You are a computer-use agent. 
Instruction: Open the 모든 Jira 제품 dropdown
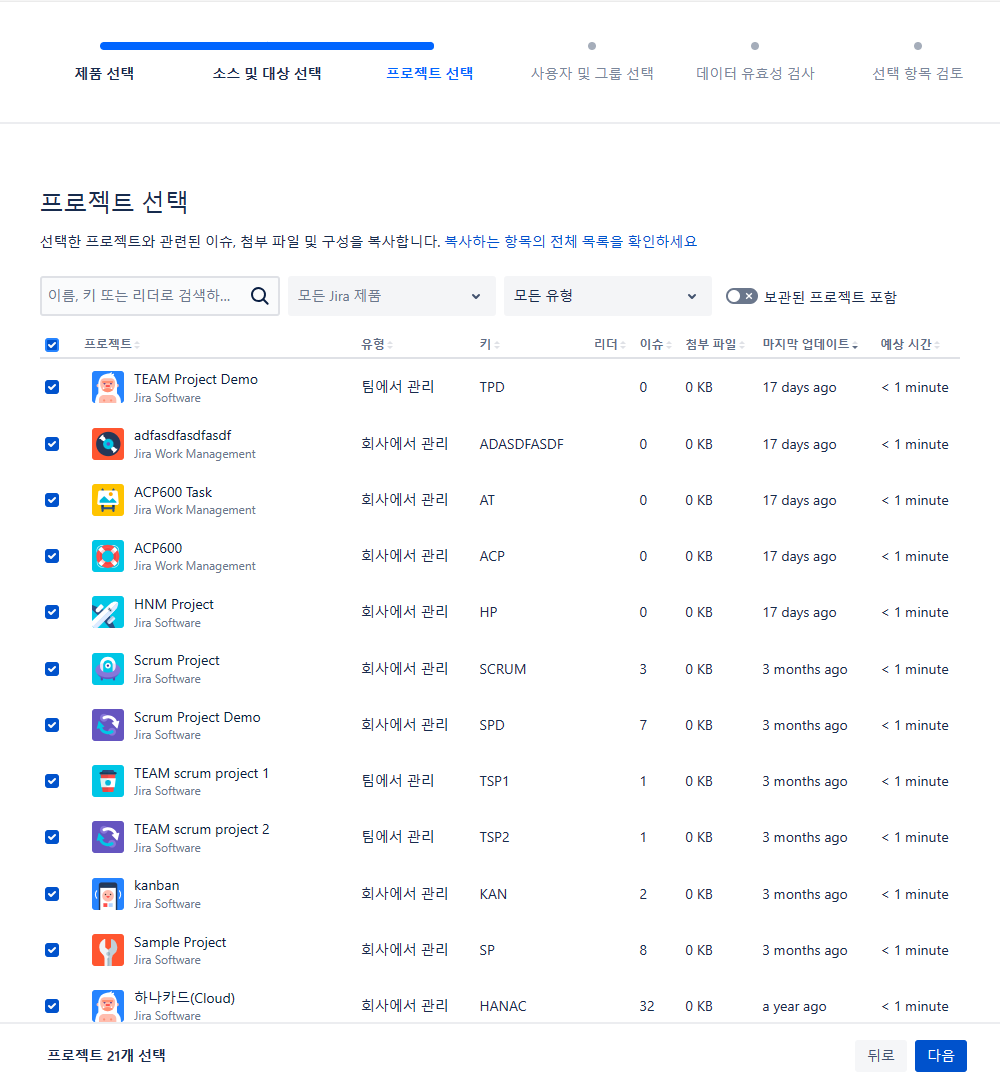[x=391, y=296]
